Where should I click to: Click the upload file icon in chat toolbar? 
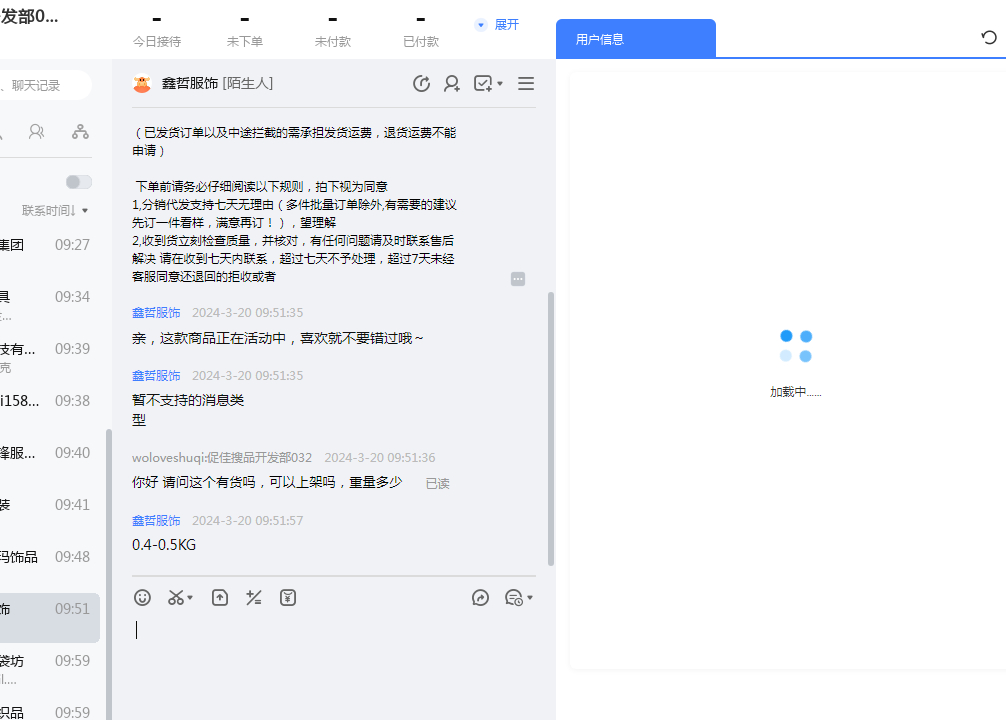(220, 598)
